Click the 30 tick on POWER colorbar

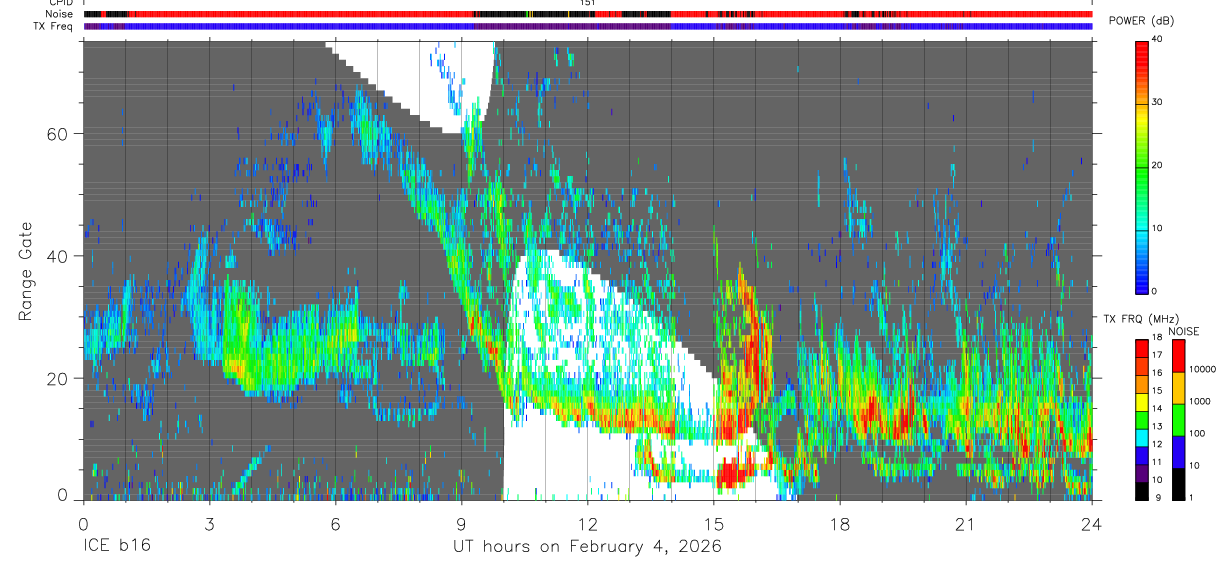coord(1158,102)
